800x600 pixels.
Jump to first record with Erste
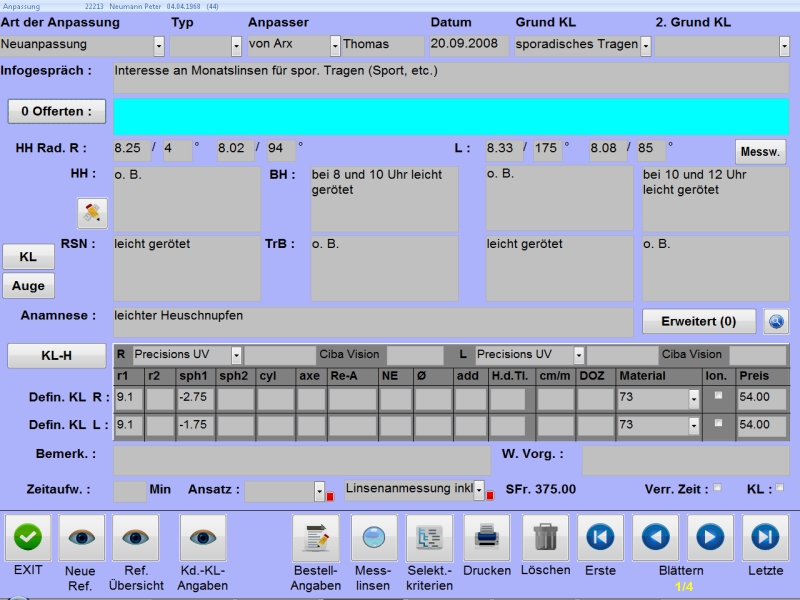[601, 537]
